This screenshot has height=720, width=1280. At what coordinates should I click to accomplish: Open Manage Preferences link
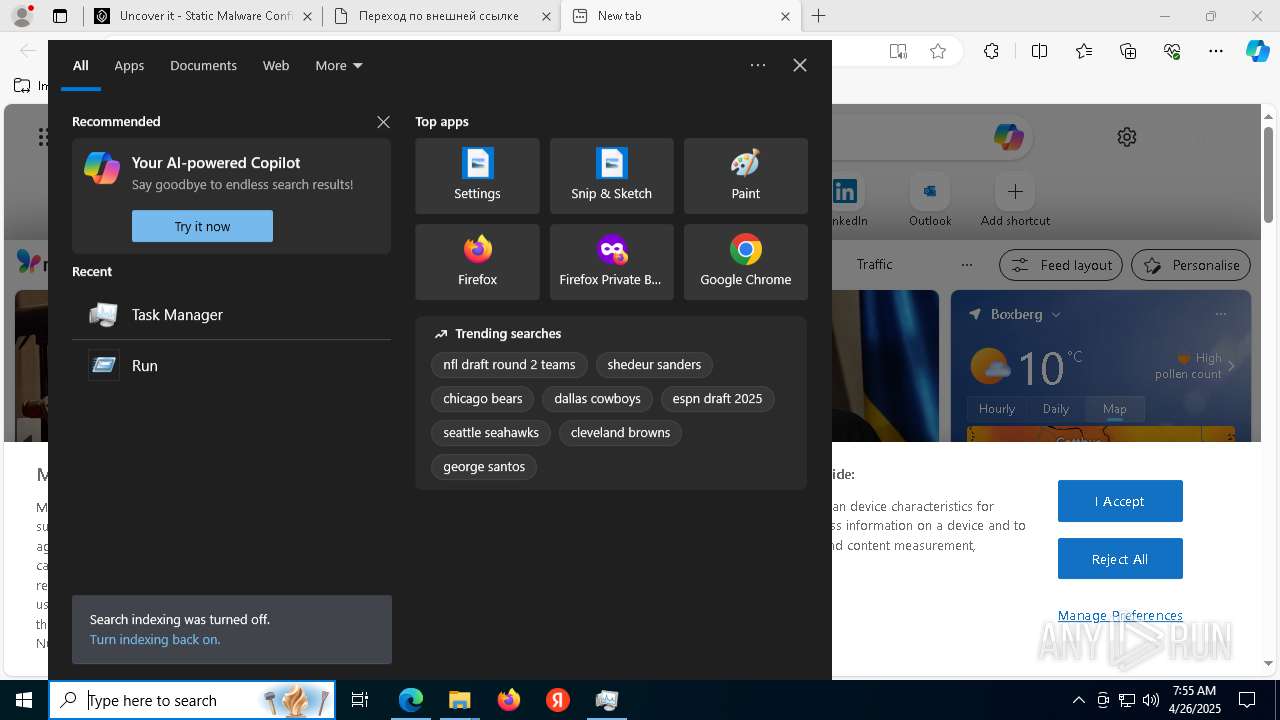point(1120,616)
